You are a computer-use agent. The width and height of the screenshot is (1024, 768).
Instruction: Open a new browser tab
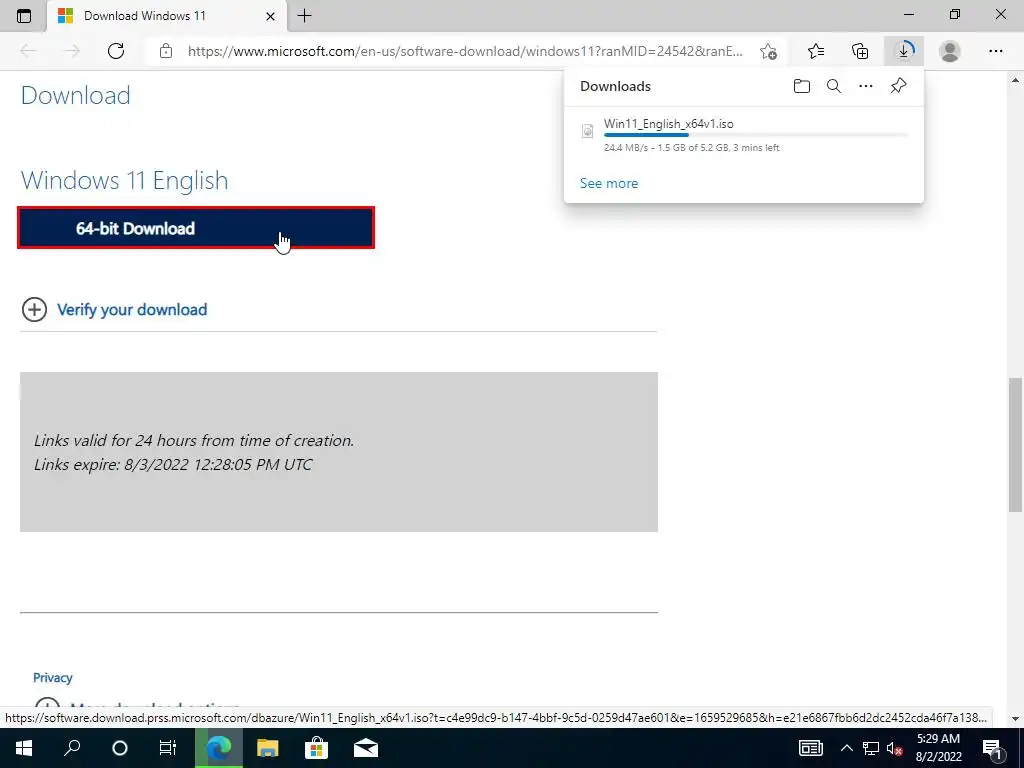304,16
